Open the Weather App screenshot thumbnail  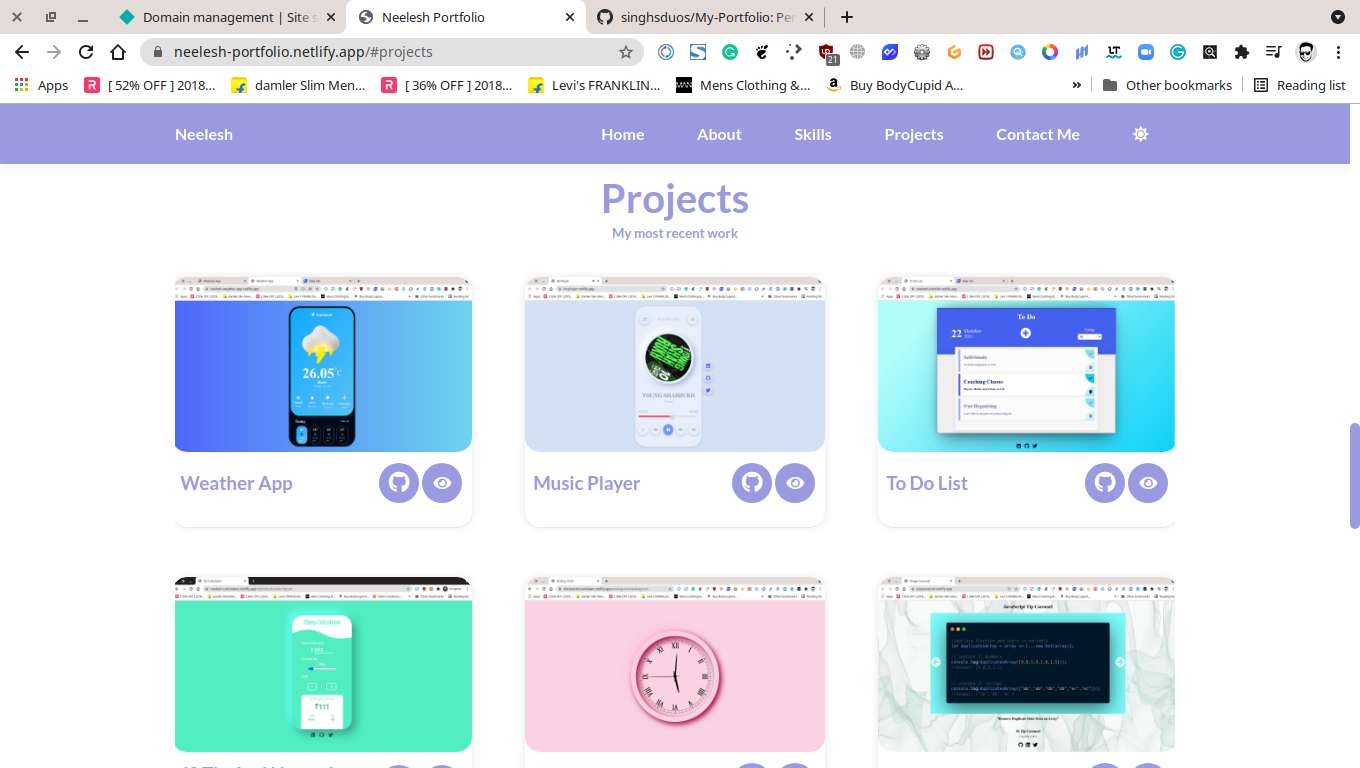[323, 365]
